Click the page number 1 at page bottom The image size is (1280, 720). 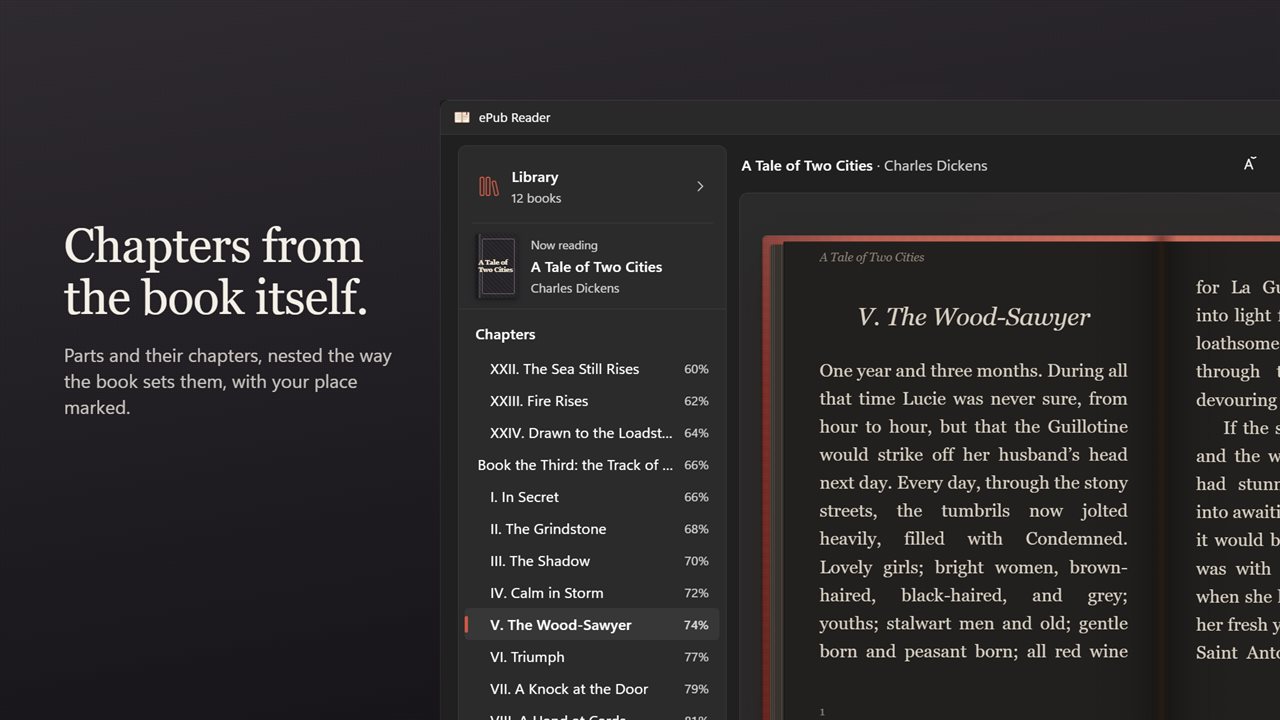click(x=822, y=712)
